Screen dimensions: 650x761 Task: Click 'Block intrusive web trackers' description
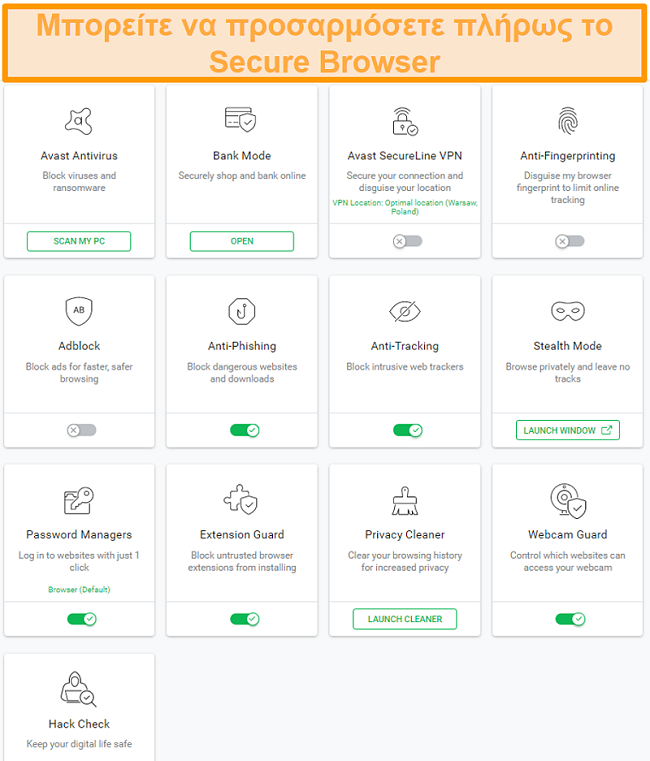405,367
